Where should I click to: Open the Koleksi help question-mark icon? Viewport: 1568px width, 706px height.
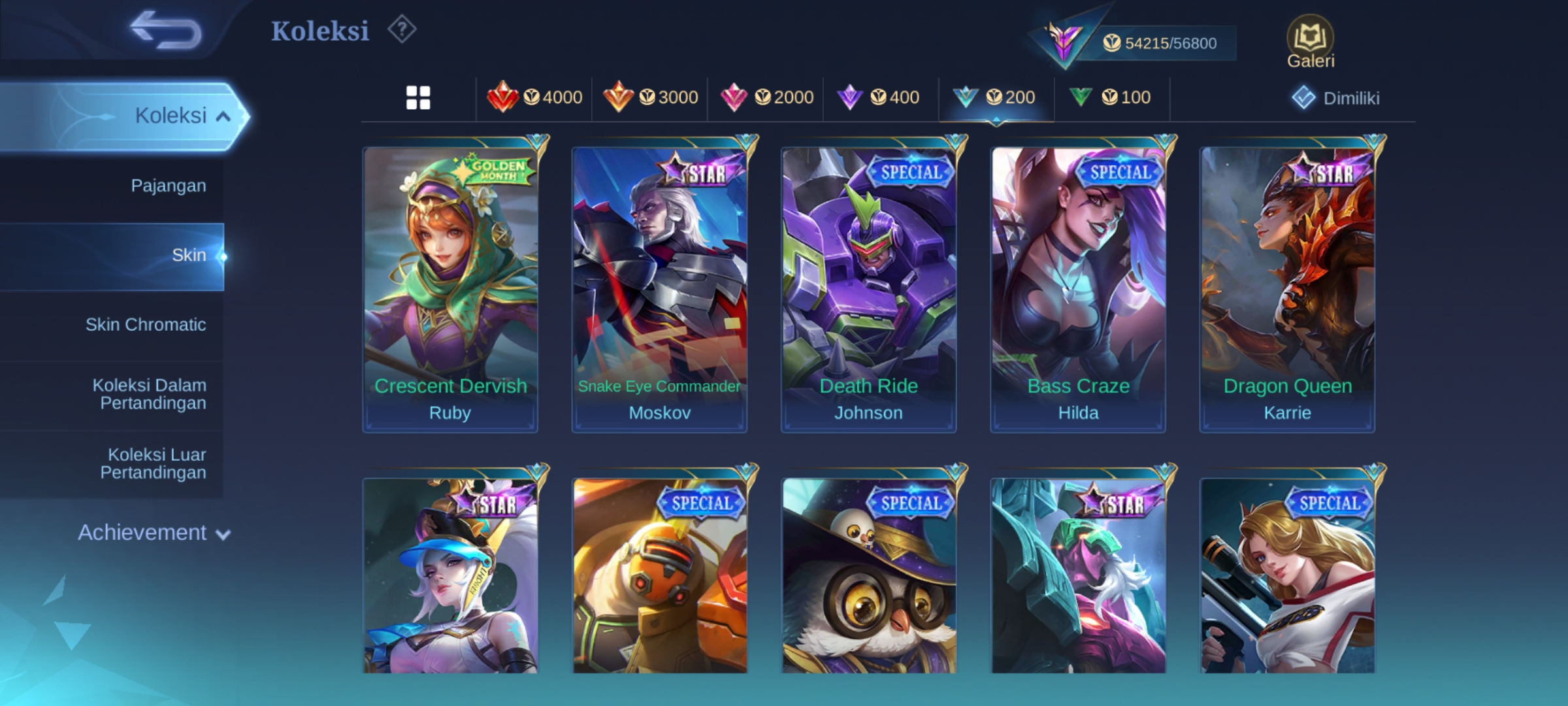(402, 29)
